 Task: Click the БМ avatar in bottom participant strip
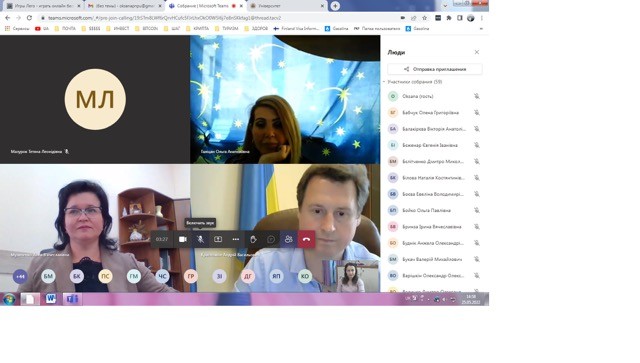(48, 276)
